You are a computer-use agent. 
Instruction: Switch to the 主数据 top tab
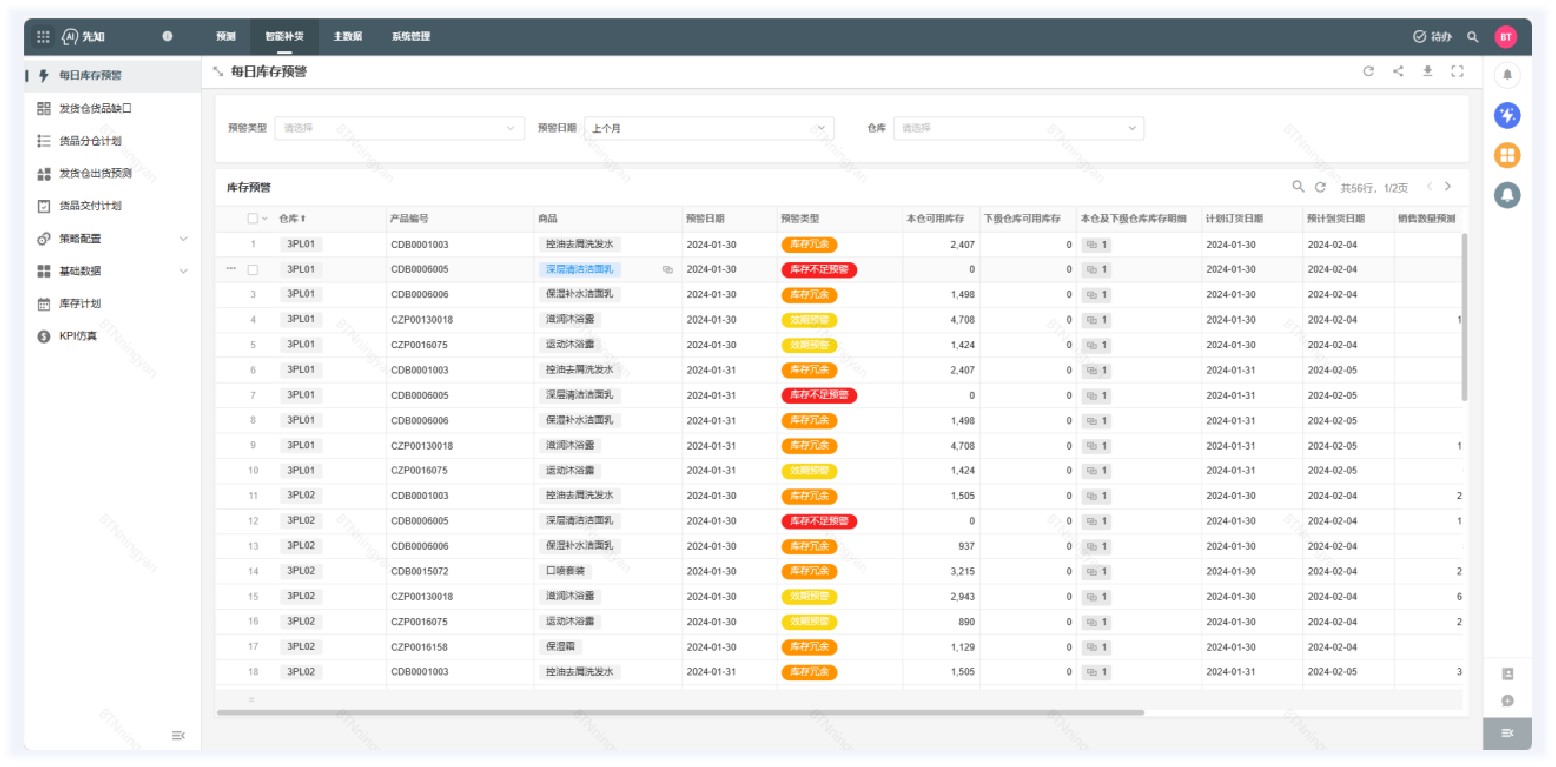tap(348, 37)
